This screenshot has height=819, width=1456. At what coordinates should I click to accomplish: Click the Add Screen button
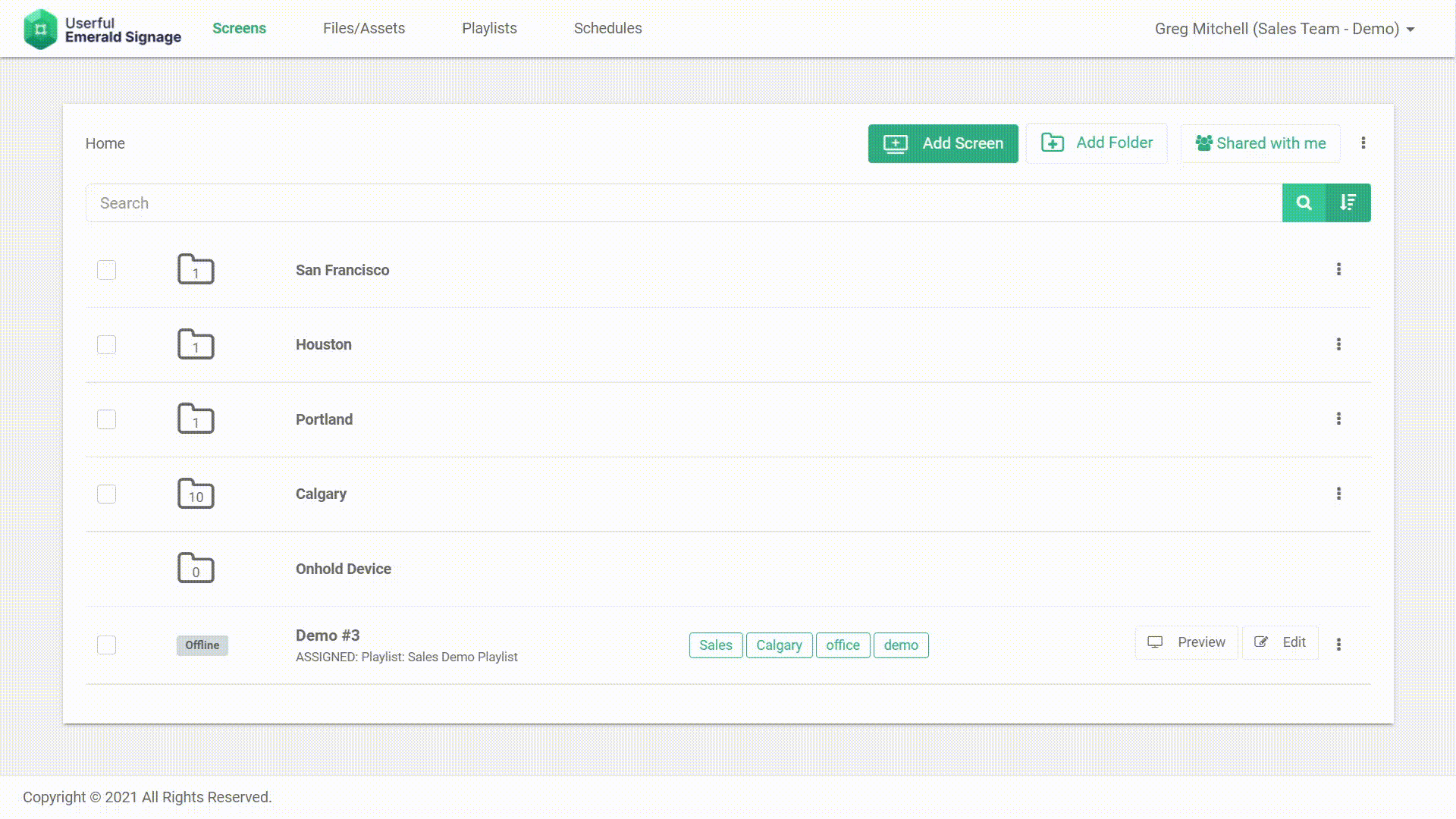tap(943, 143)
